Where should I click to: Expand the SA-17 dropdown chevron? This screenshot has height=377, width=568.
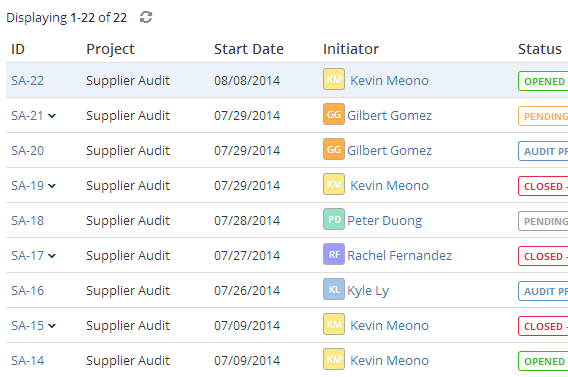[x=52, y=256]
